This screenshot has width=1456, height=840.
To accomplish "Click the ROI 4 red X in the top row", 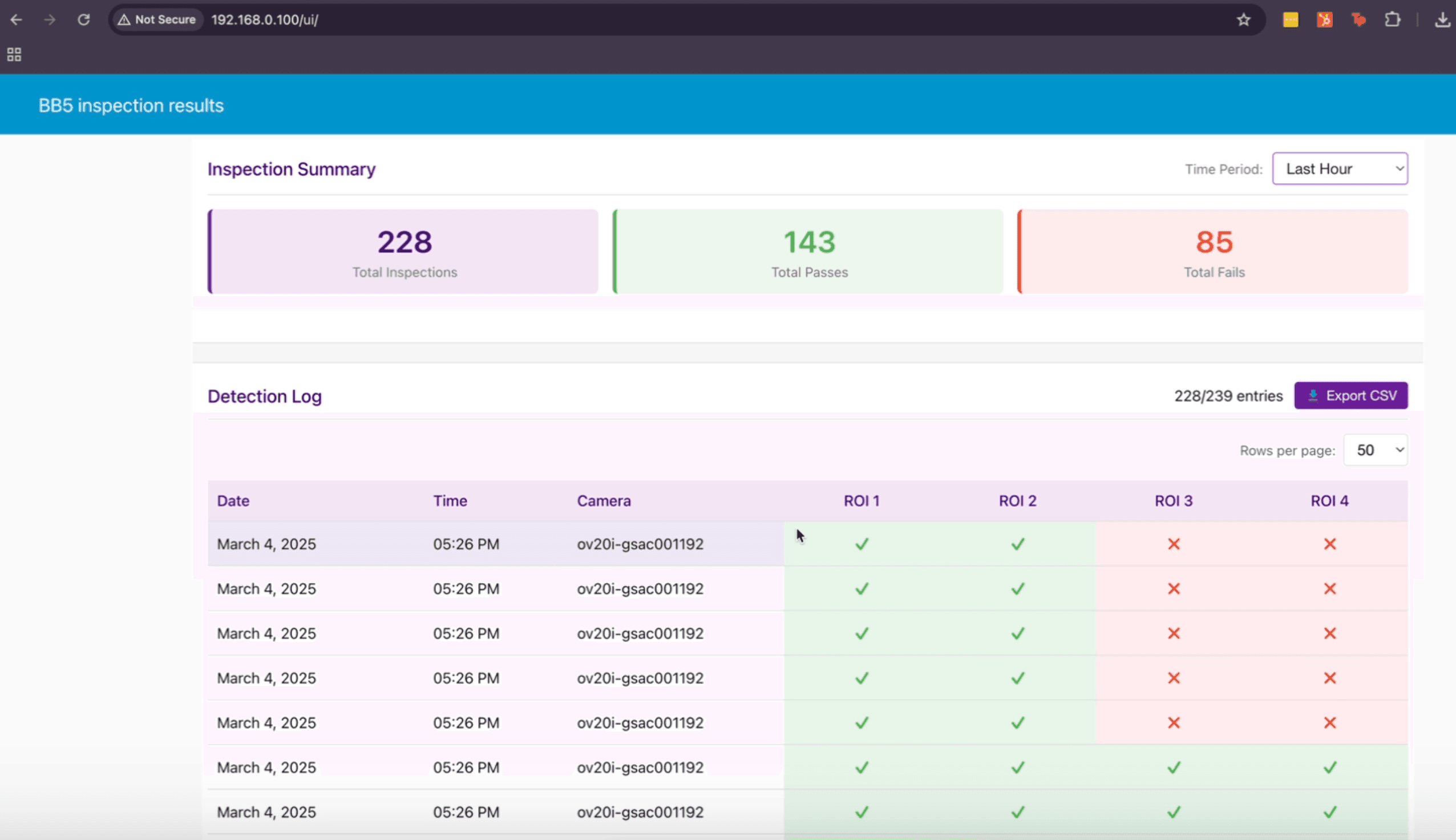I will (1330, 543).
